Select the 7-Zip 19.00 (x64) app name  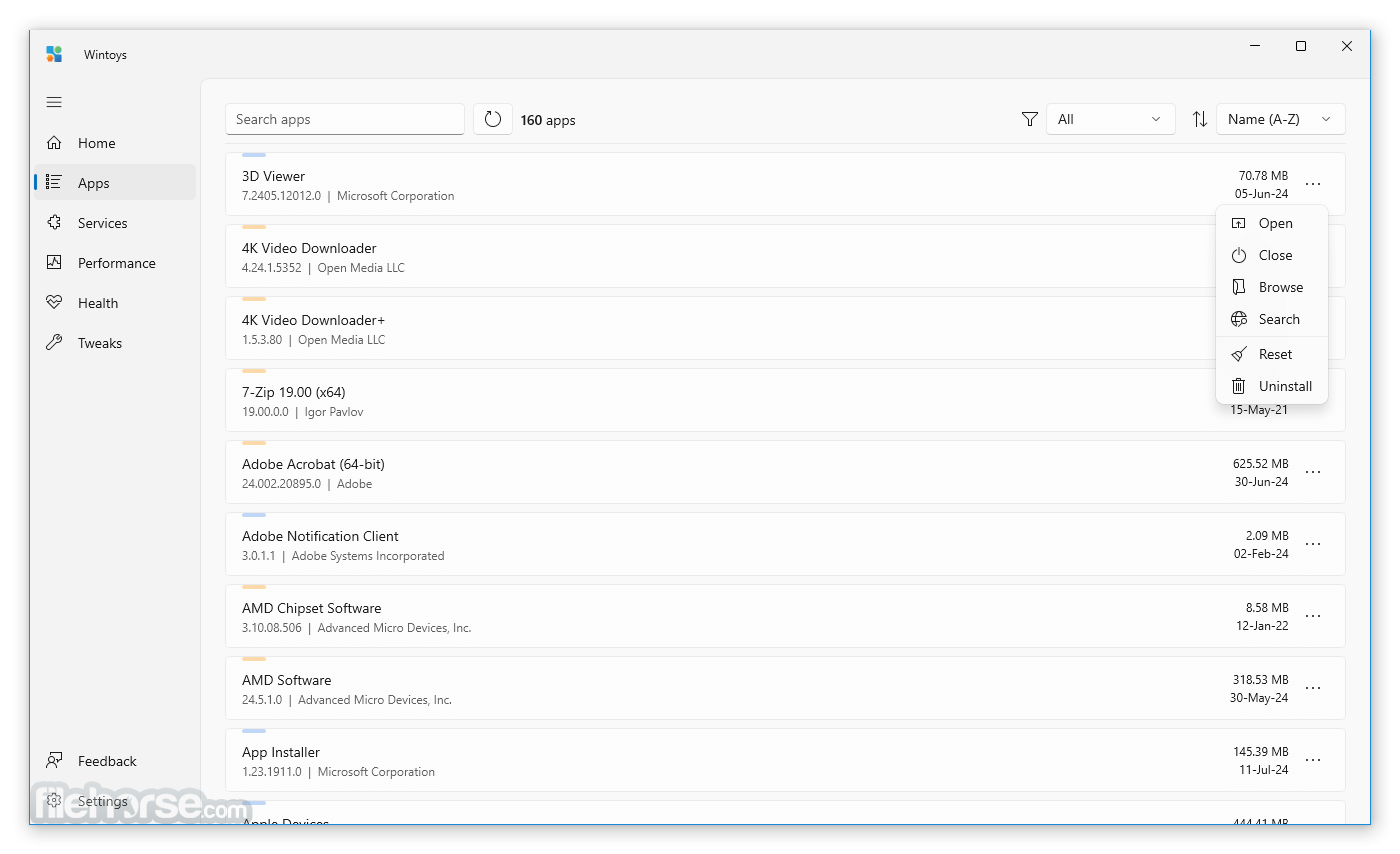pyautogui.click(x=294, y=392)
